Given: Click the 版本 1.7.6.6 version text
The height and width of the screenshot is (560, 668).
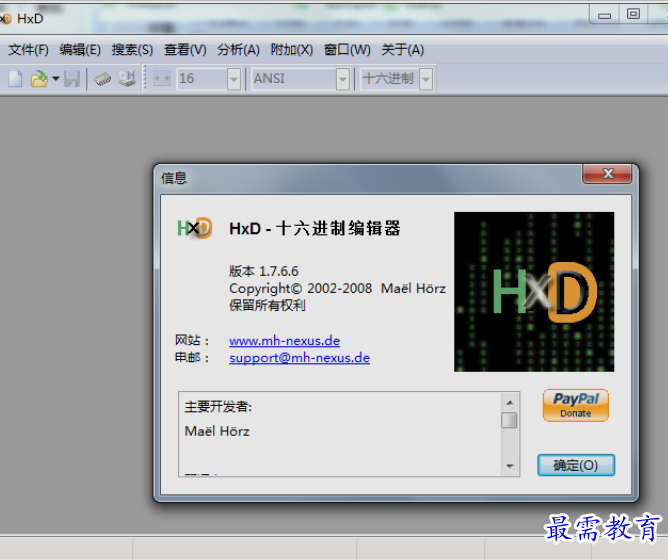Looking at the screenshot, I should (264, 271).
